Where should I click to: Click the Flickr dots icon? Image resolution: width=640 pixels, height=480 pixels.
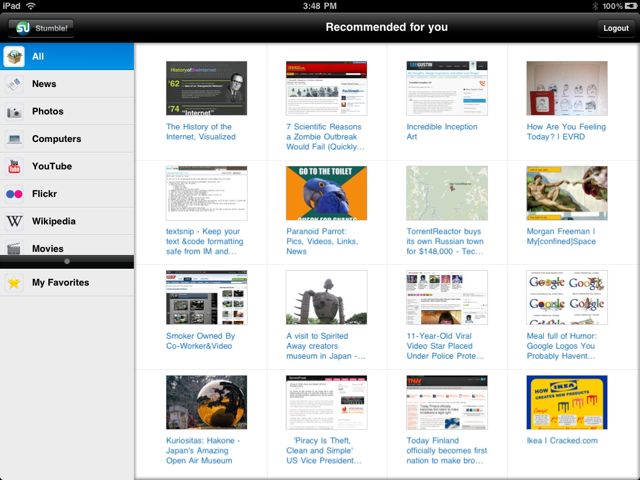(14, 194)
